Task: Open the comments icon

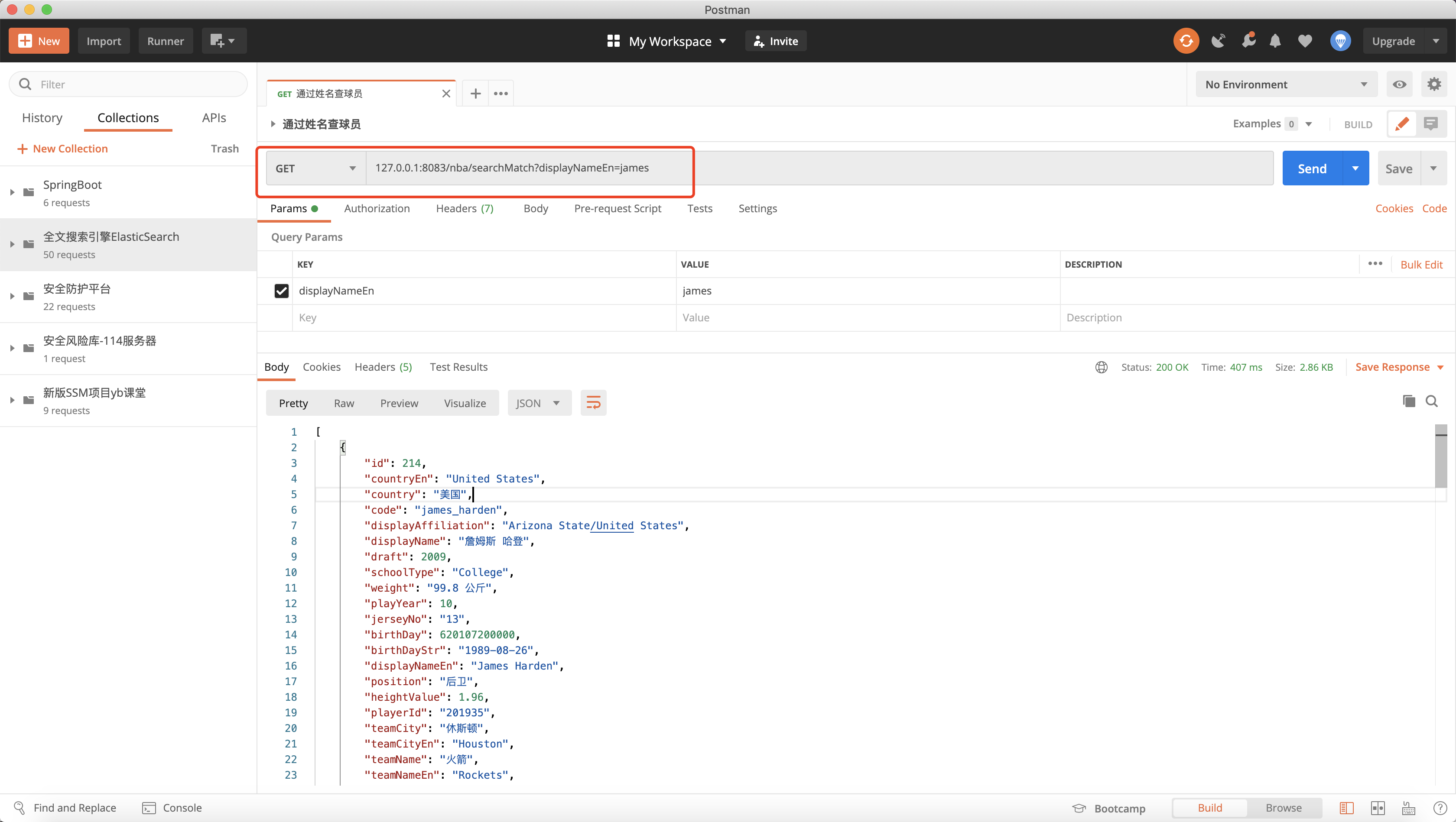Action: click(x=1431, y=124)
